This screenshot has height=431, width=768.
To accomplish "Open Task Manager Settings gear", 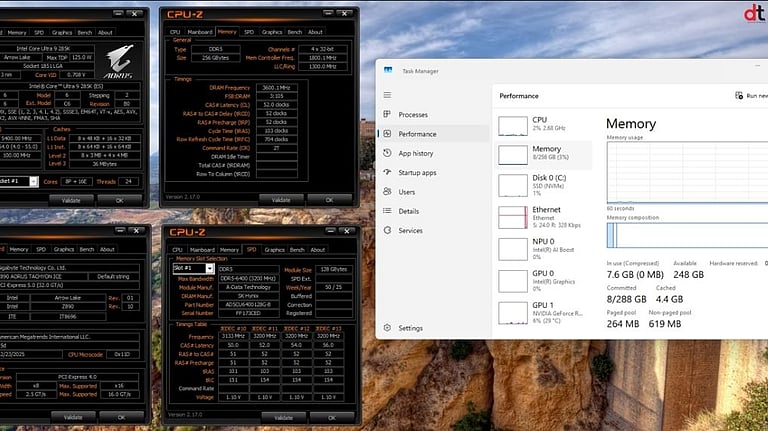I will tap(387, 328).
